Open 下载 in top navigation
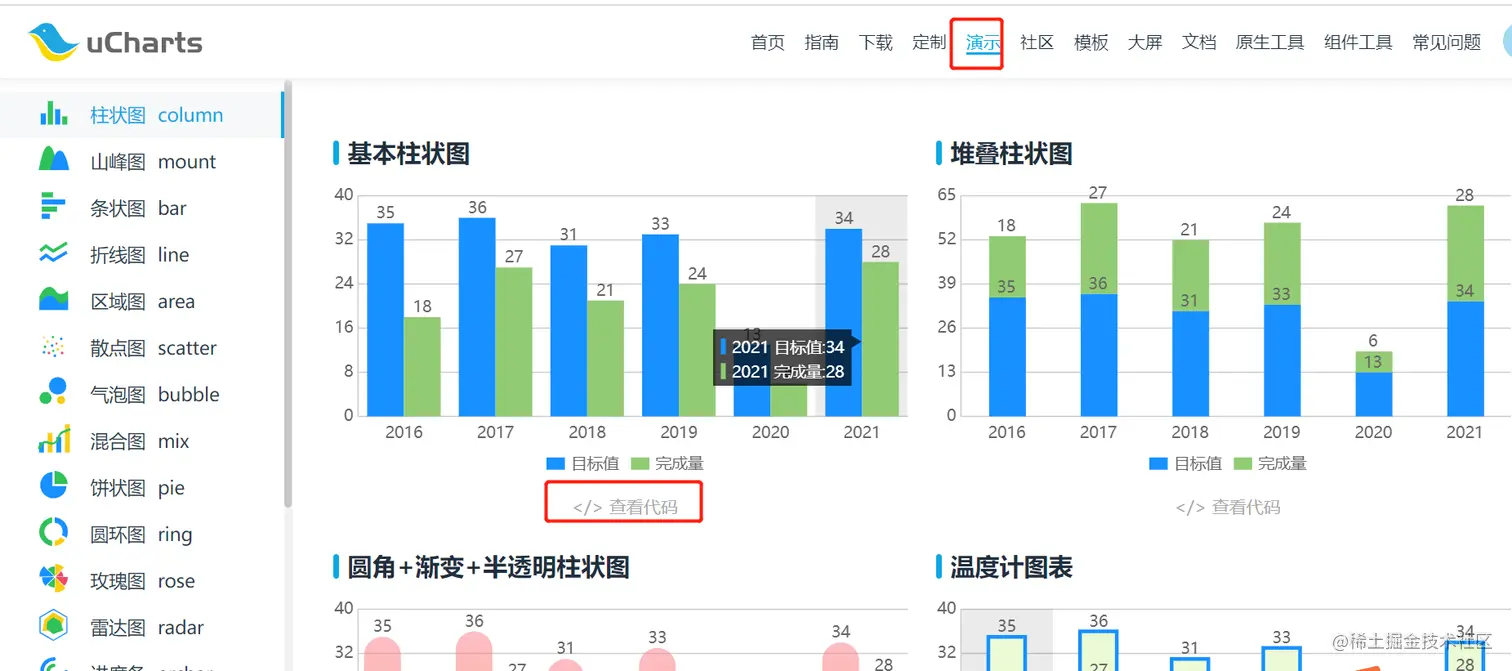This screenshot has height=671, width=1512. click(876, 42)
